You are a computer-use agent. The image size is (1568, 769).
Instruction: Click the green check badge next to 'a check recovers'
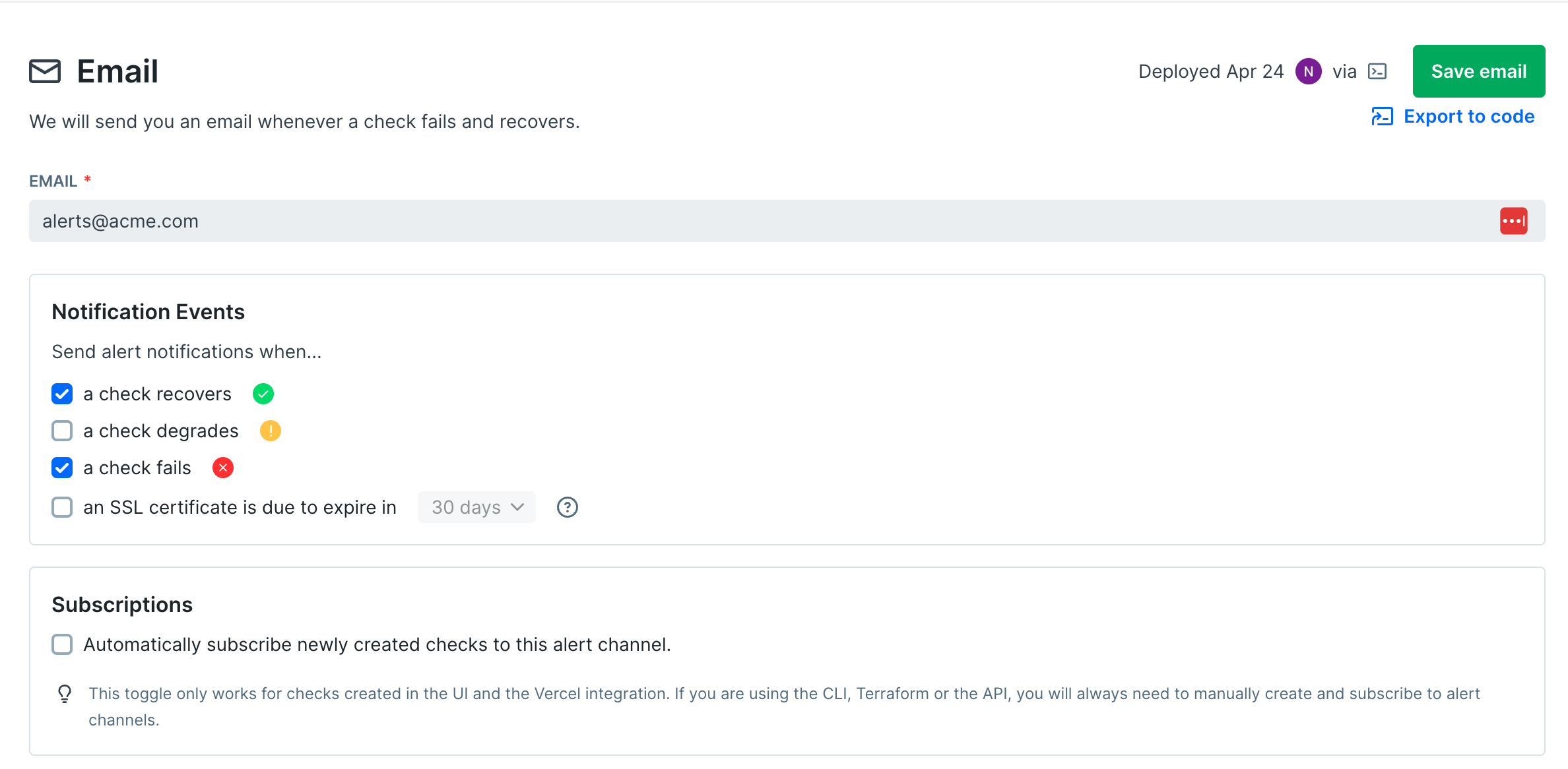point(263,394)
